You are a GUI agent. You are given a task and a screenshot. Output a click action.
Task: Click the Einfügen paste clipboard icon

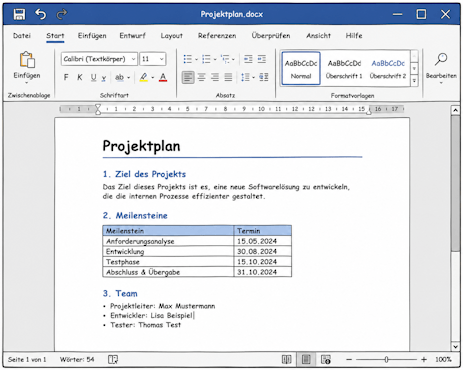pos(27,60)
